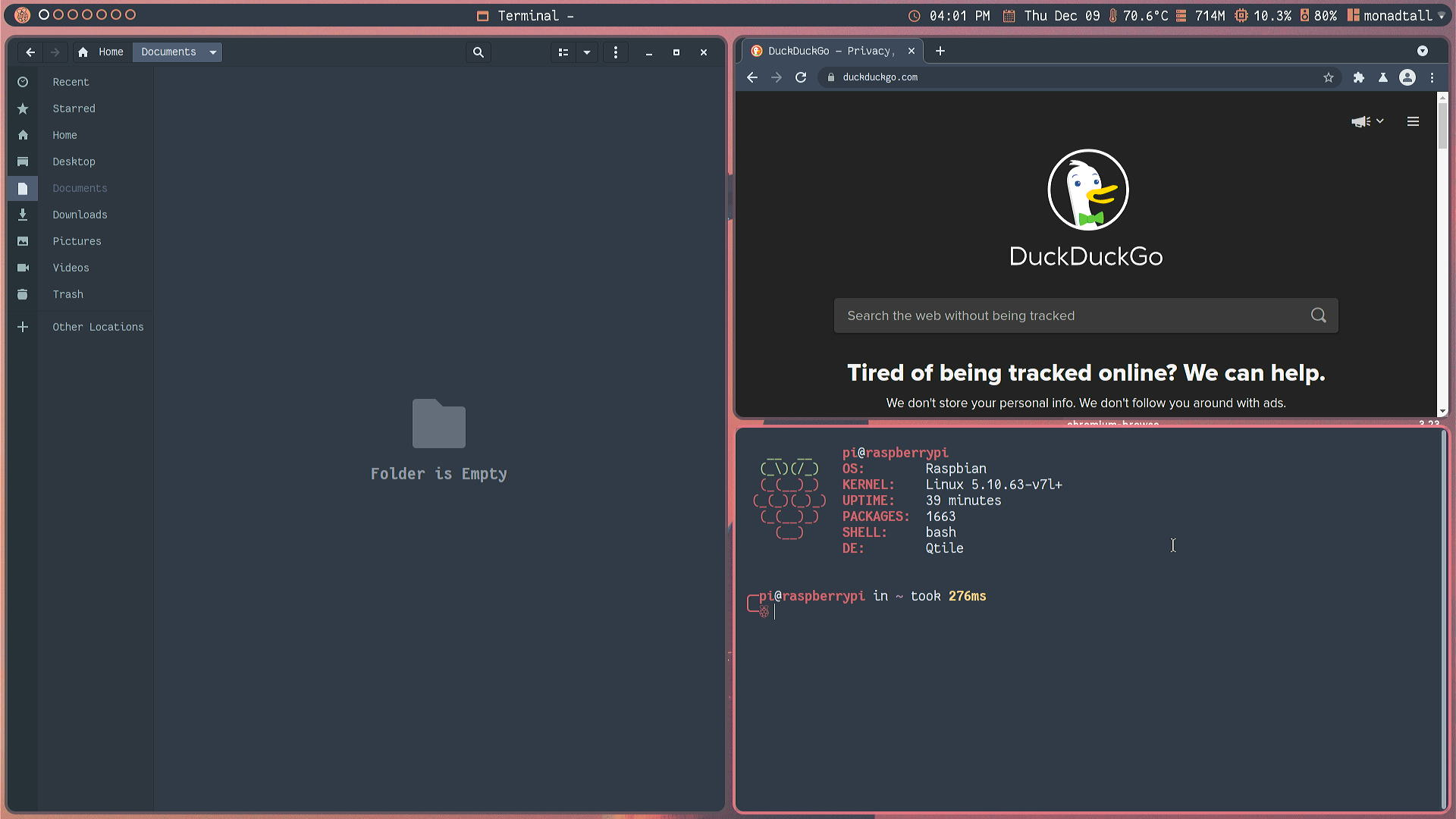Bookmark the DuckDuckGo page via star icon
The height and width of the screenshot is (819, 1456).
[x=1328, y=77]
